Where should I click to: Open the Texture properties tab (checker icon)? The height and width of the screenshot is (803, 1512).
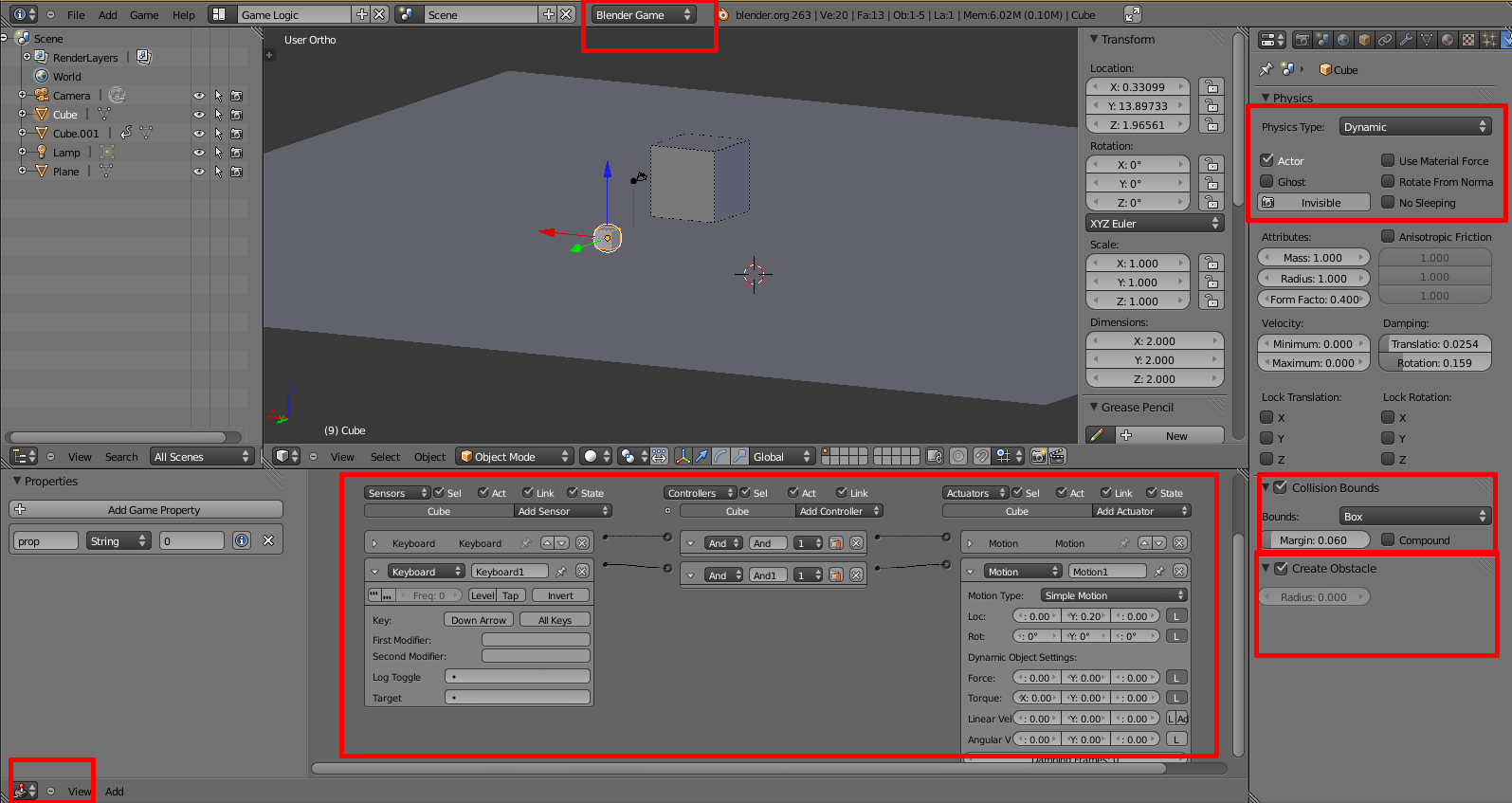[1468, 40]
